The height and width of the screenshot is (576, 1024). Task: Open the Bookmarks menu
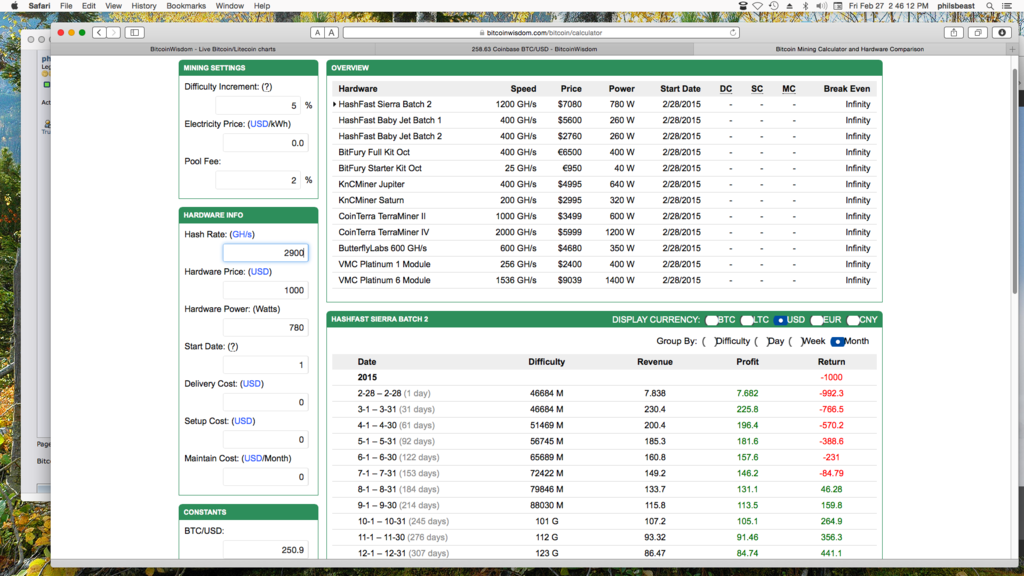pyautogui.click(x=186, y=6)
